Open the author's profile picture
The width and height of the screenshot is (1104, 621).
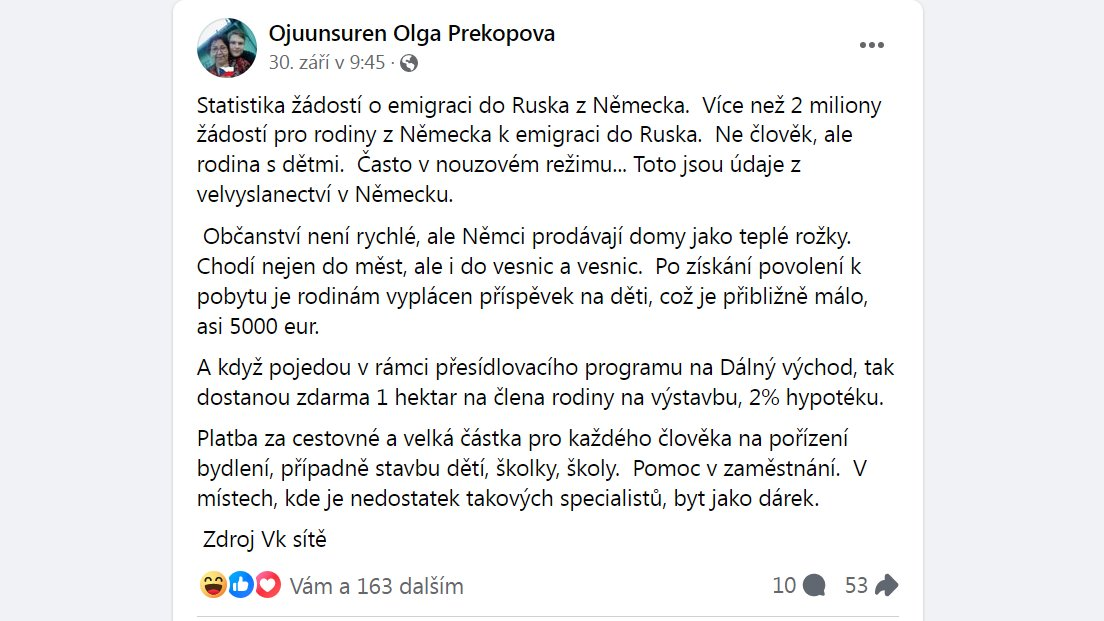click(227, 47)
